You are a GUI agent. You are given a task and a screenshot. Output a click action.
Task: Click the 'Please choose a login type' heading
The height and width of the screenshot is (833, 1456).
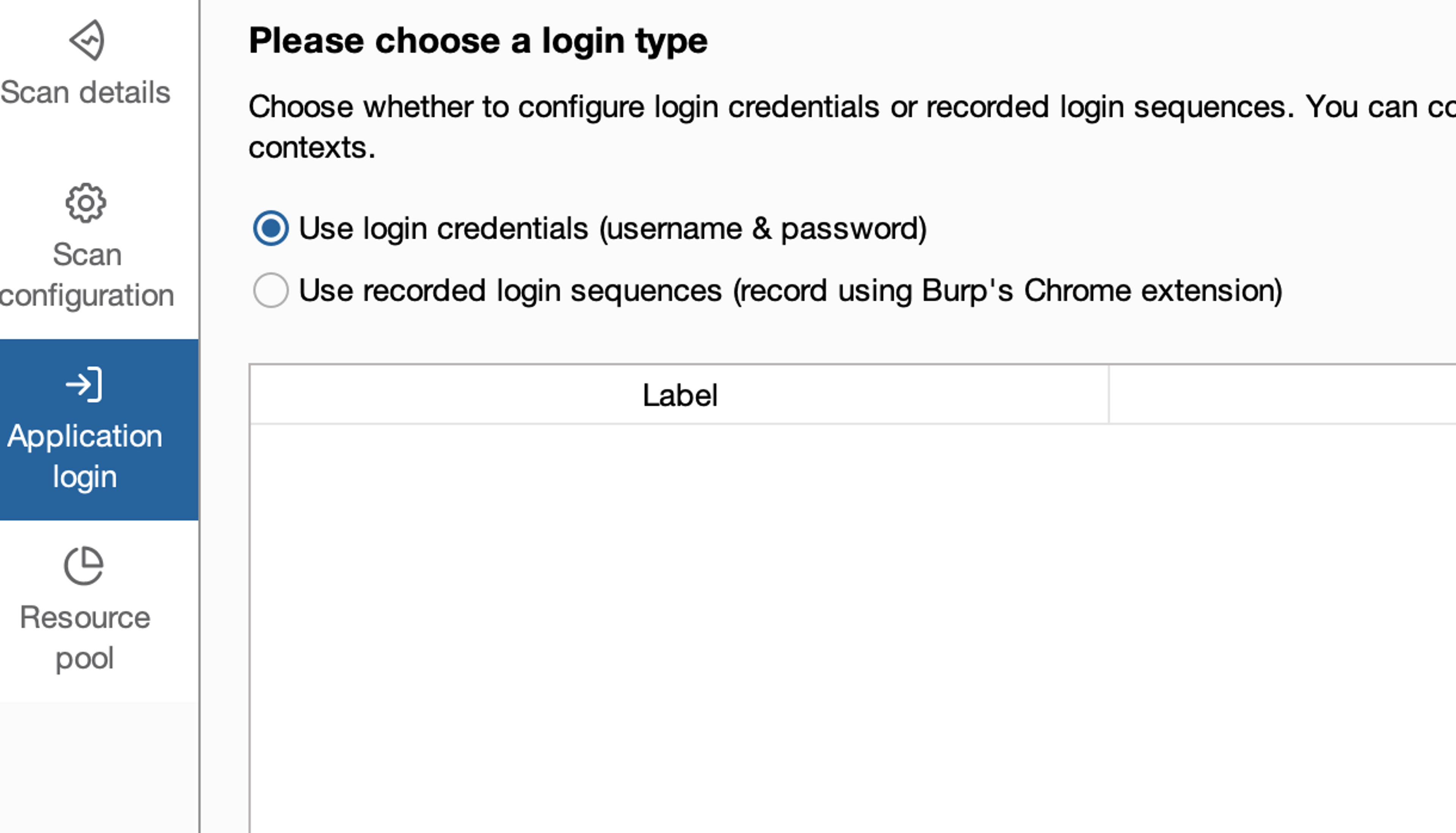point(478,41)
